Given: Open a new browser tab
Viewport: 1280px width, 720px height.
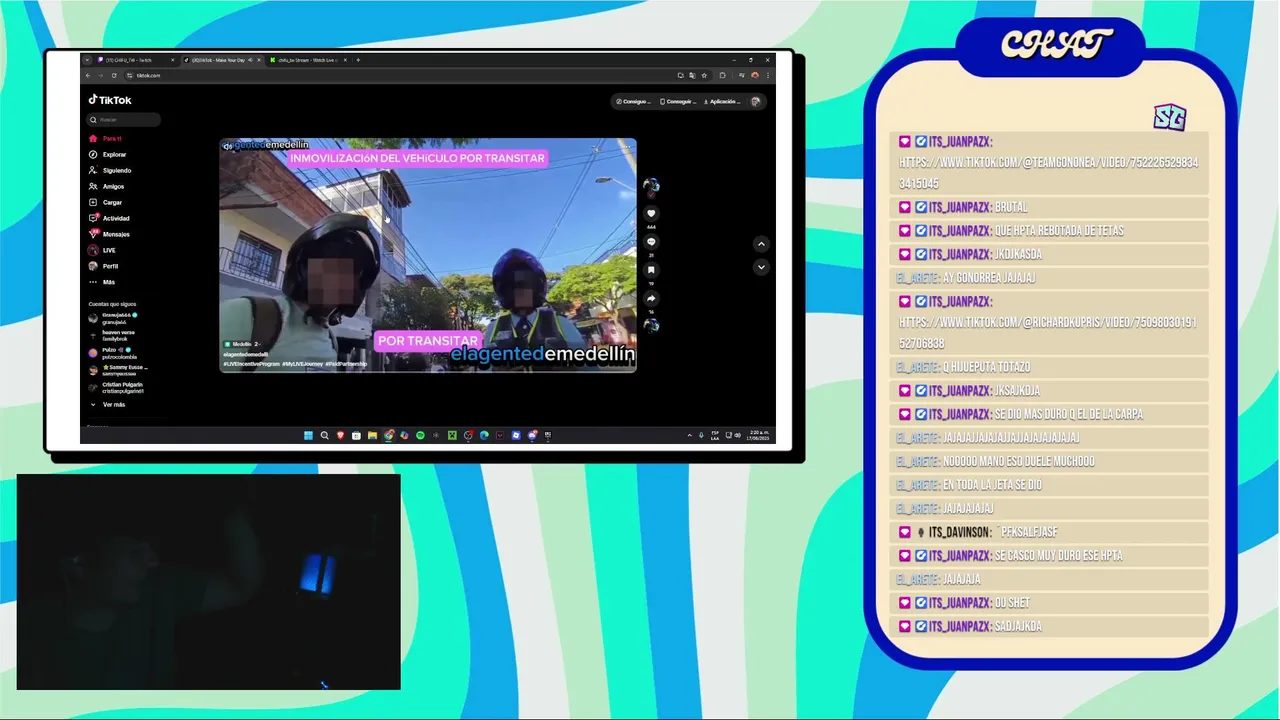Looking at the screenshot, I should tap(358, 60).
